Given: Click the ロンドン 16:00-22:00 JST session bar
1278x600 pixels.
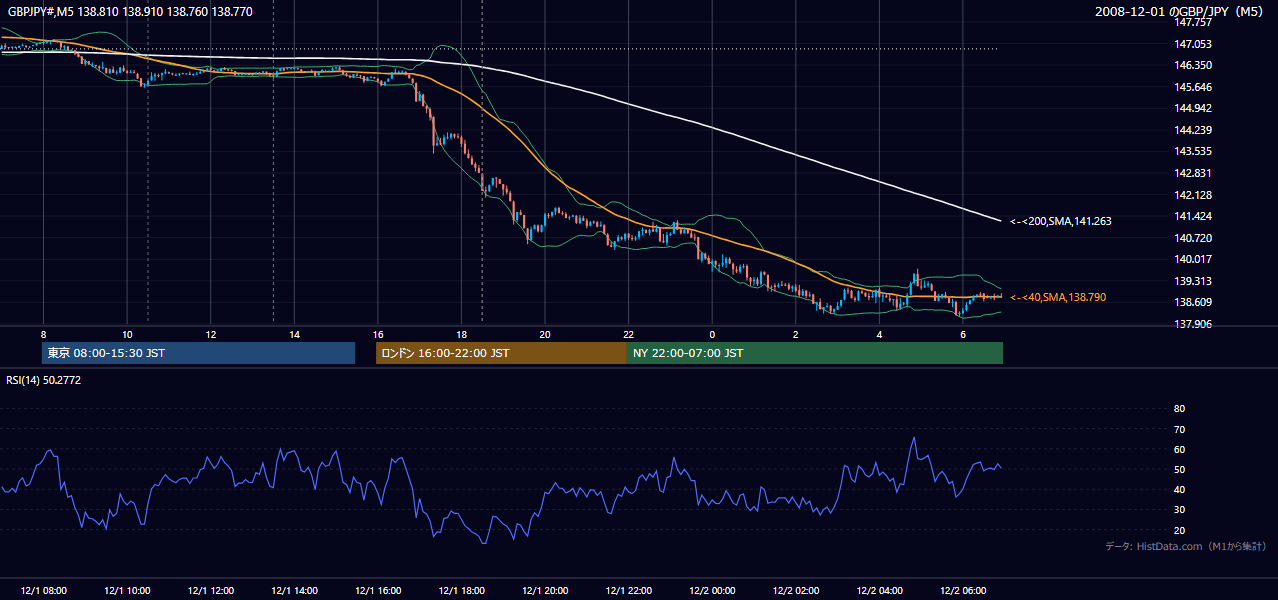Looking at the screenshot, I should [x=501, y=353].
